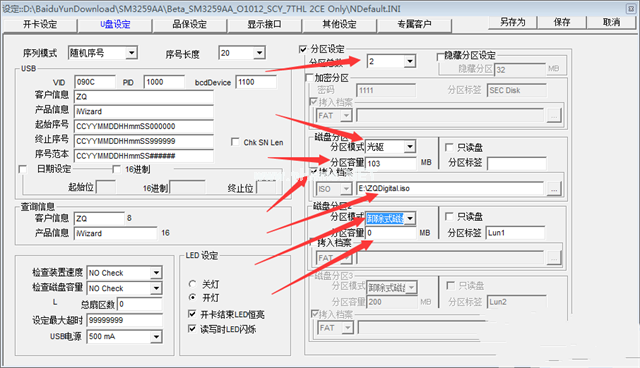Click the USB 产品信息 field containing iWizard
Screen dimensions: 640x368
tap(144, 111)
